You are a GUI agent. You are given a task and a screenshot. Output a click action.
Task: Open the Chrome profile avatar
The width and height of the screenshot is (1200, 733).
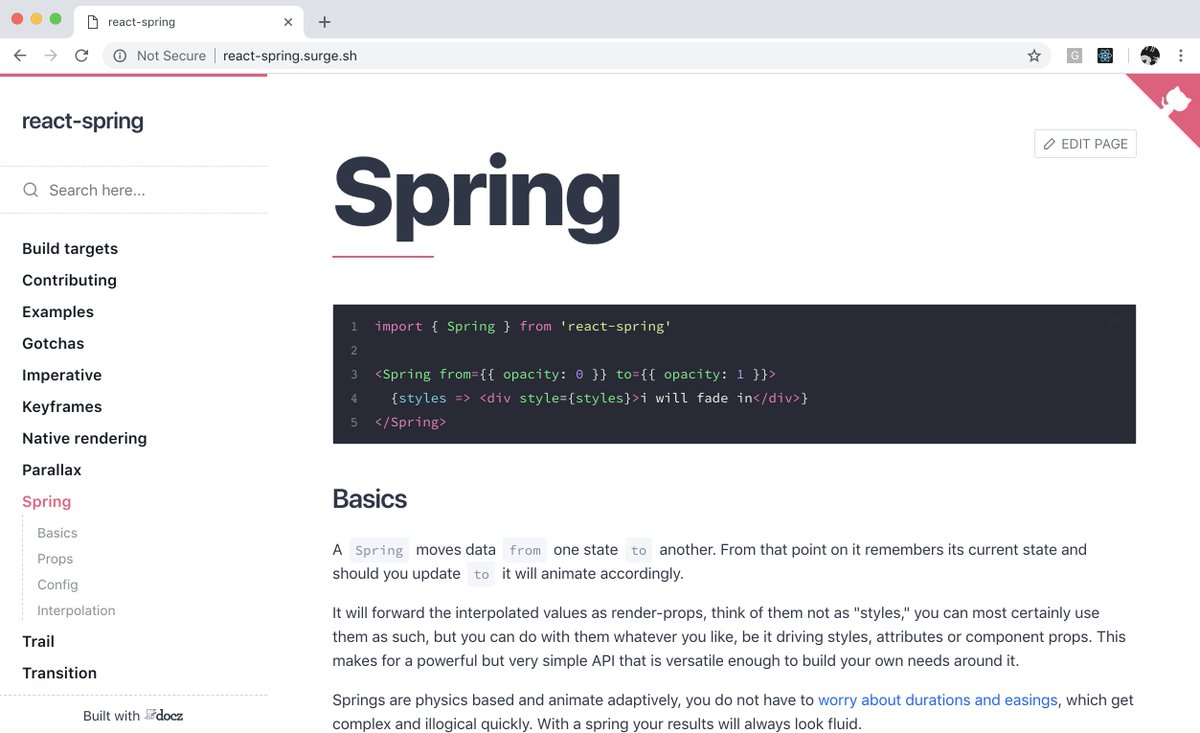coord(1150,56)
